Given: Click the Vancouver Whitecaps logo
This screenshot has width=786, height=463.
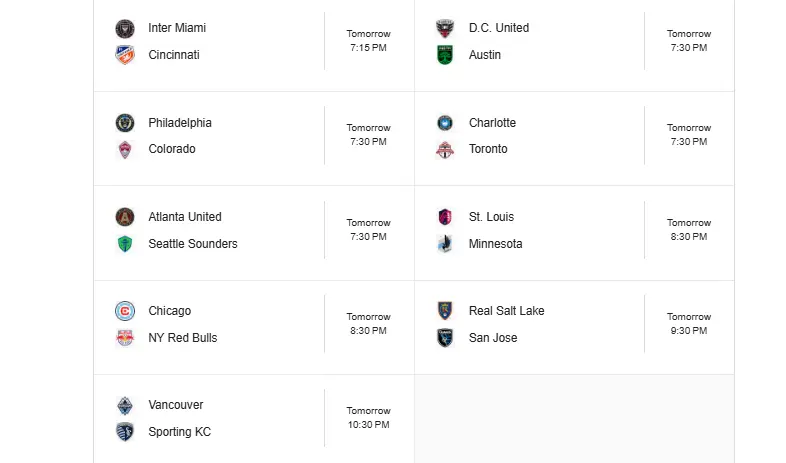Looking at the screenshot, I should click(x=125, y=405).
